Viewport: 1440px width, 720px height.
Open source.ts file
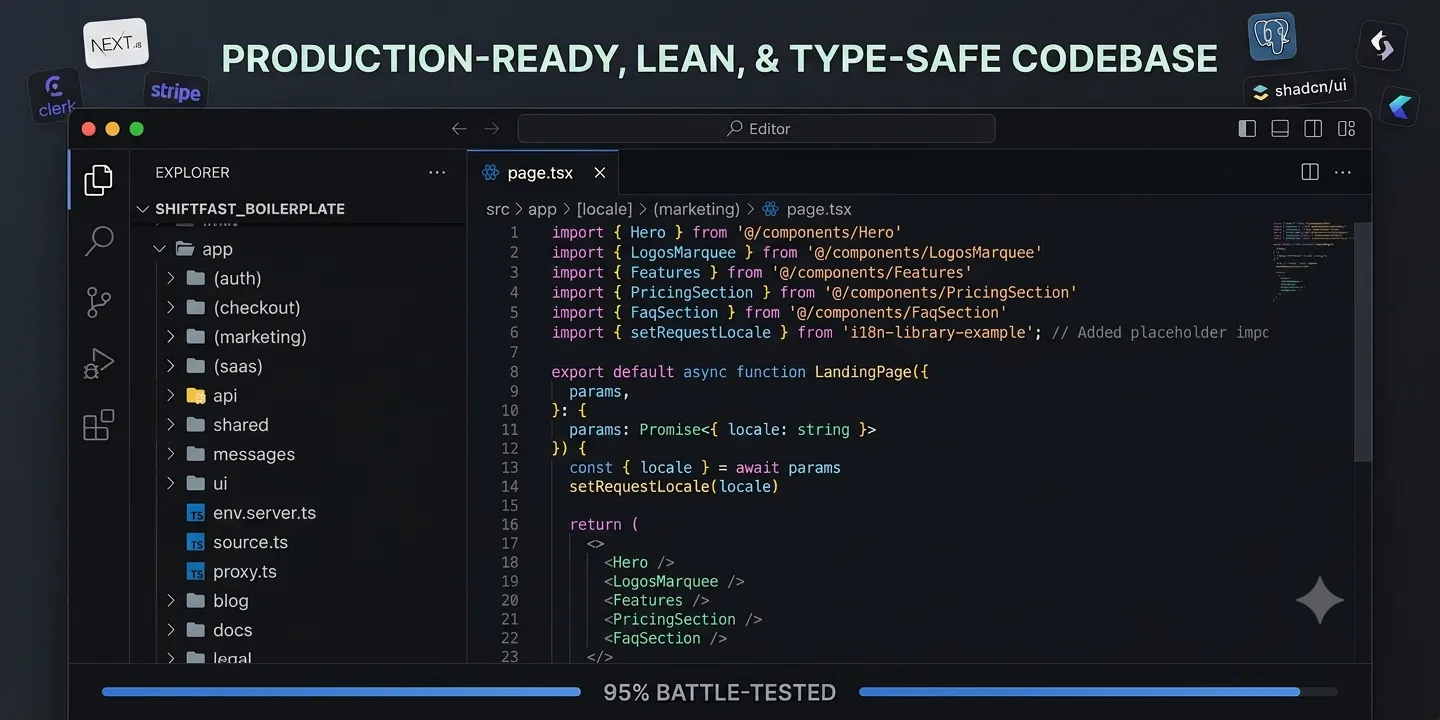tap(250, 542)
